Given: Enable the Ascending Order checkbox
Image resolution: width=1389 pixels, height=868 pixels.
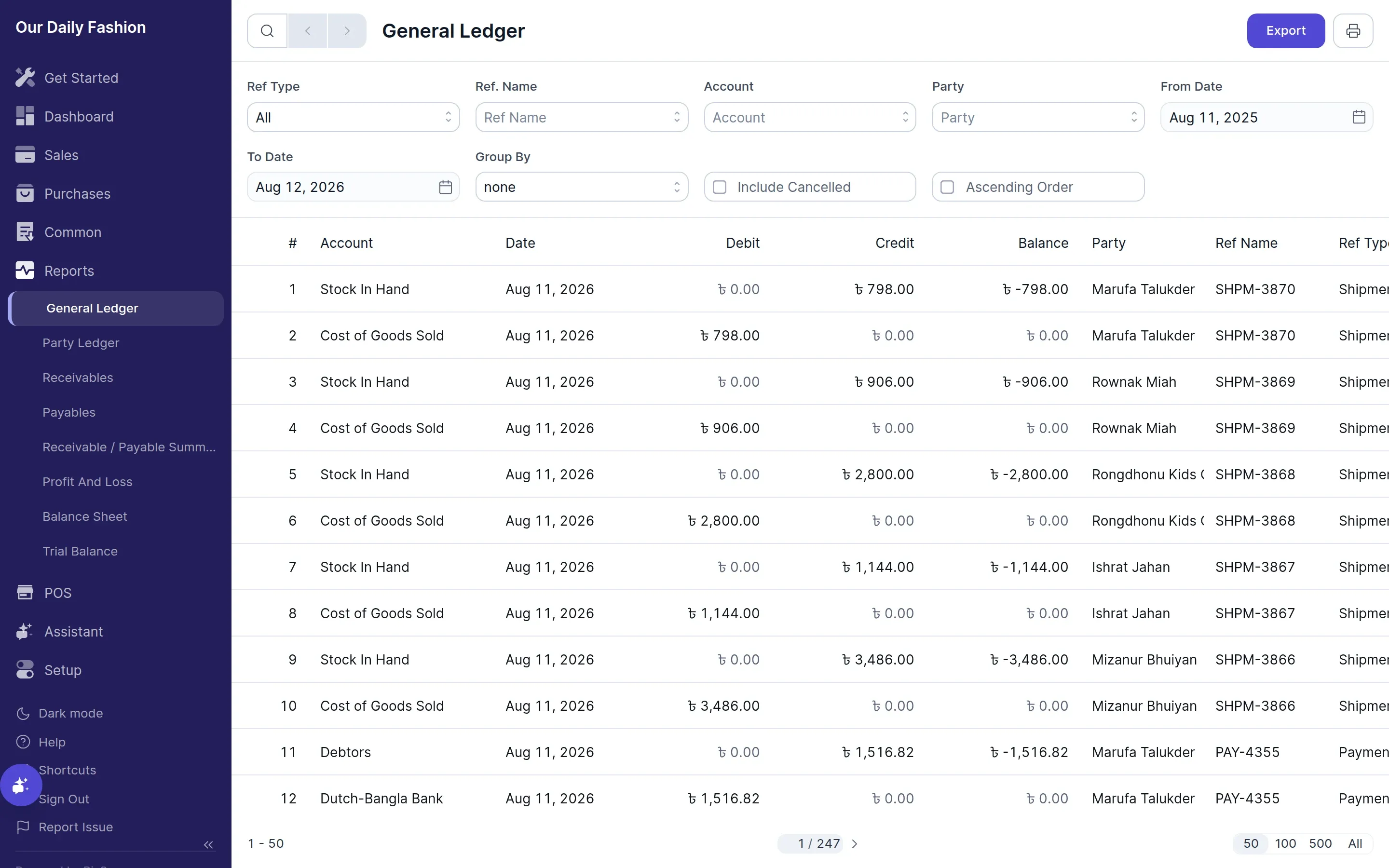Looking at the screenshot, I should 948,187.
